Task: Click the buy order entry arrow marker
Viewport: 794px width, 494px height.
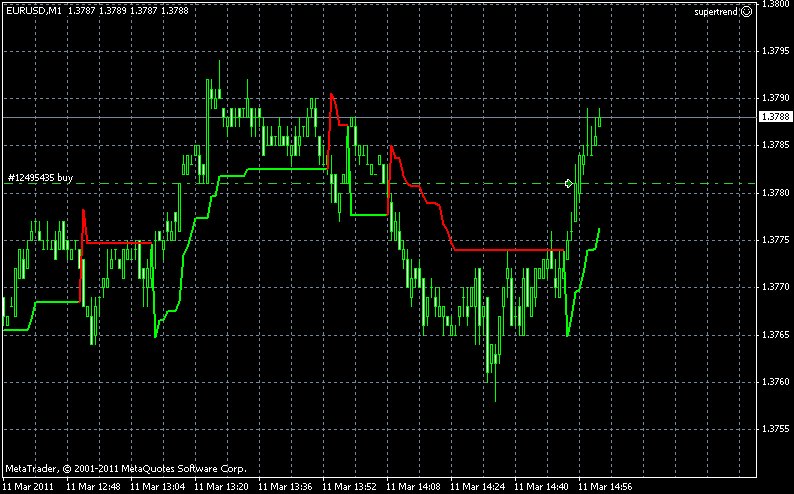Action: (569, 183)
